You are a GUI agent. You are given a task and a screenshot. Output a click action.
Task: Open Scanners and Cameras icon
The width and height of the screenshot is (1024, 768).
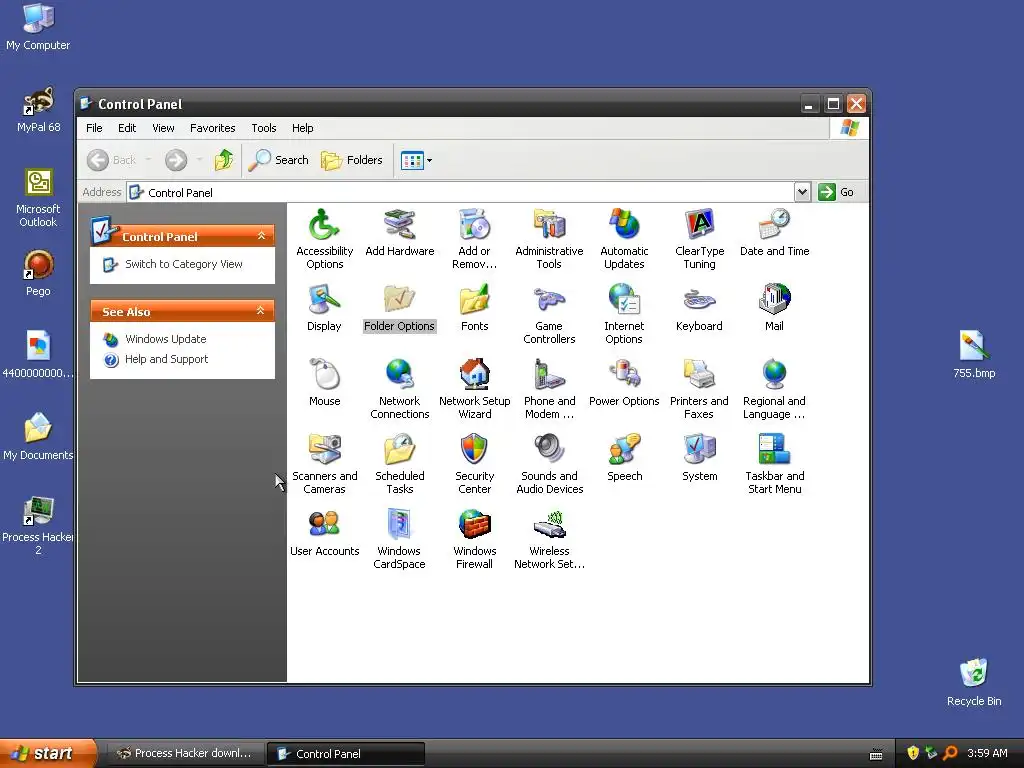coord(324,451)
